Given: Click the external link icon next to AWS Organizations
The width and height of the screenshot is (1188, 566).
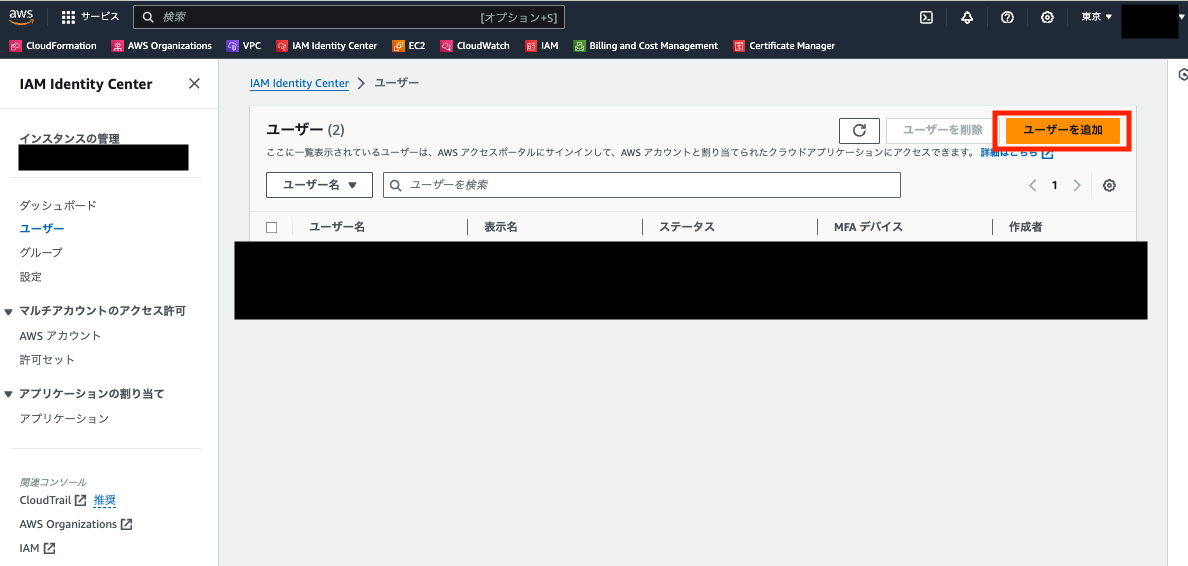Looking at the screenshot, I should [x=127, y=524].
